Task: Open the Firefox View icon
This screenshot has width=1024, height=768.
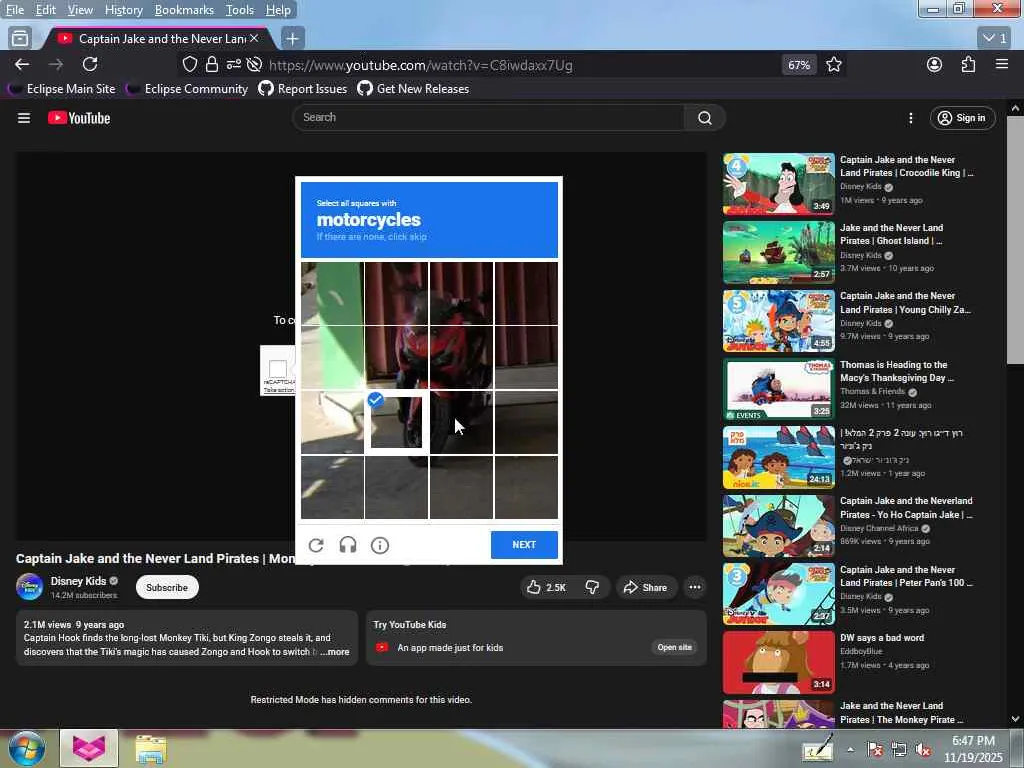Action: click(20, 39)
